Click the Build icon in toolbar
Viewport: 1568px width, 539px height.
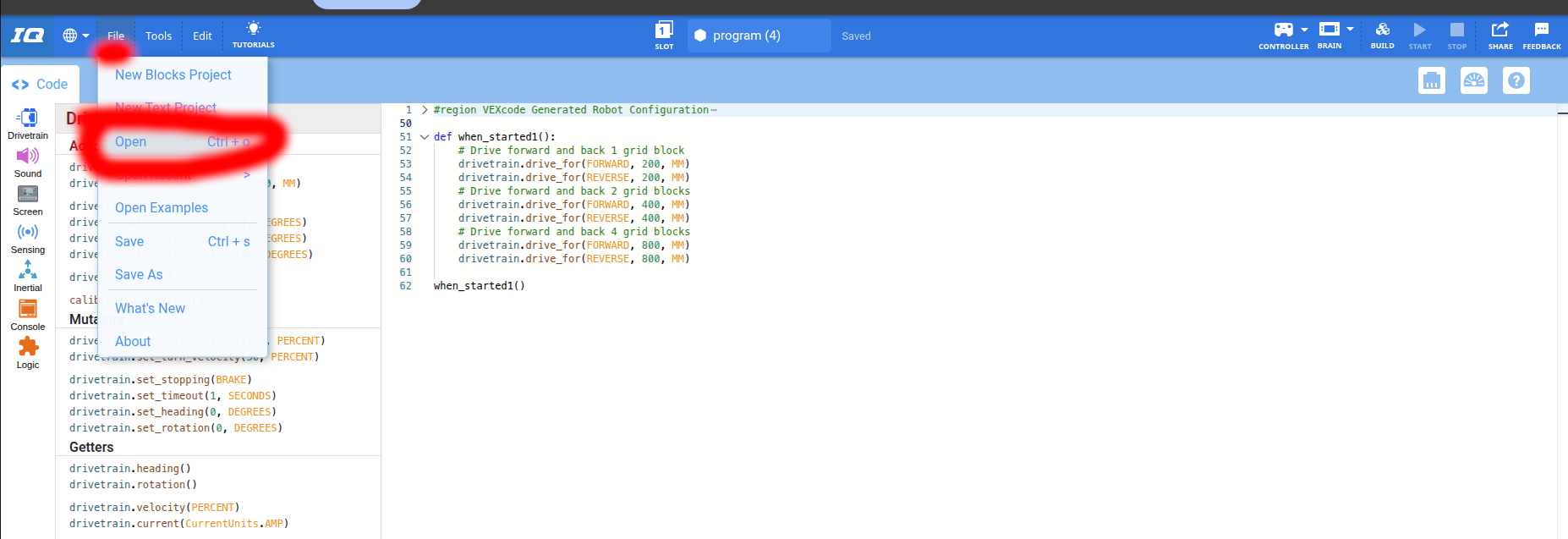pyautogui.click(x=1382, y=30)
